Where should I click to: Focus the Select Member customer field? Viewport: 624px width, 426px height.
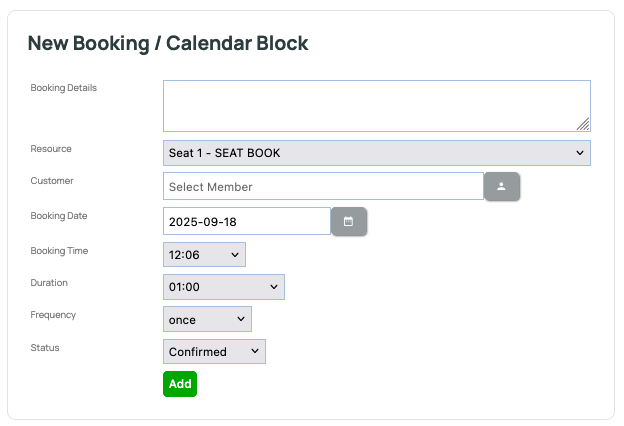click(x=323, y=187)
